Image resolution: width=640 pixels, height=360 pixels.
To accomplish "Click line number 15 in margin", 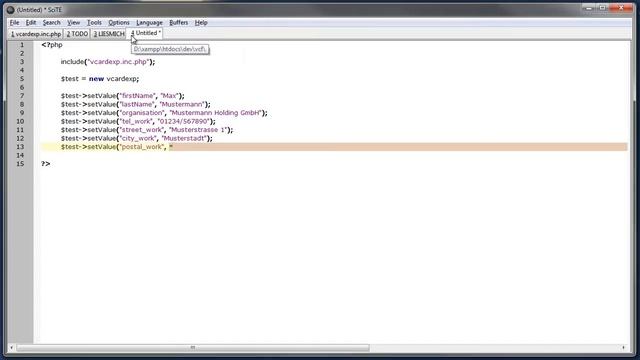I will (x=20, y=164).
